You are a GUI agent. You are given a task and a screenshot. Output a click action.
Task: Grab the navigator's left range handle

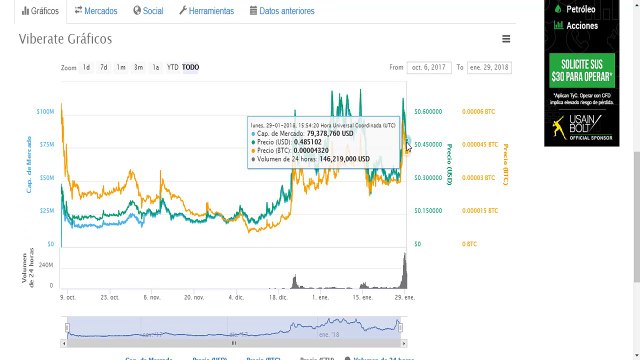[67, 327]
